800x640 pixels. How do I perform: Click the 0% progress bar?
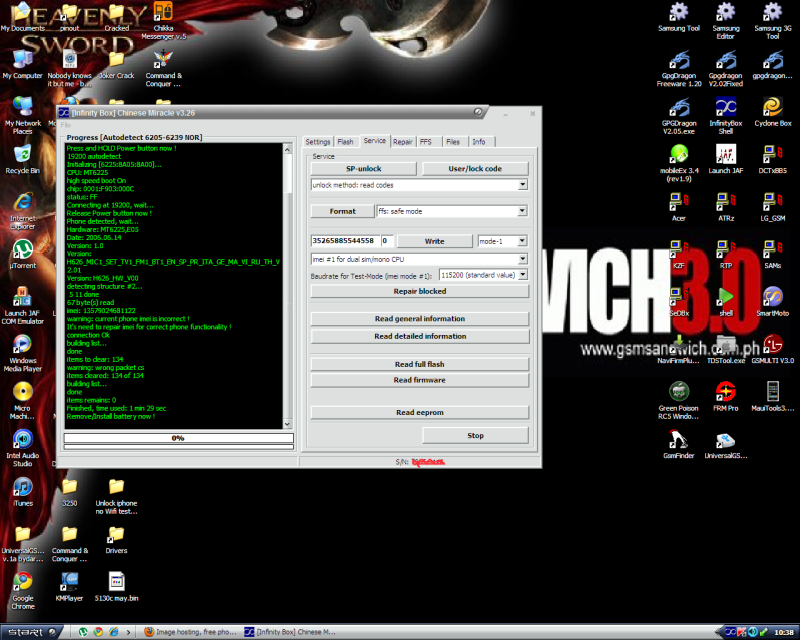pyautogui.click(x=179, y=438)
